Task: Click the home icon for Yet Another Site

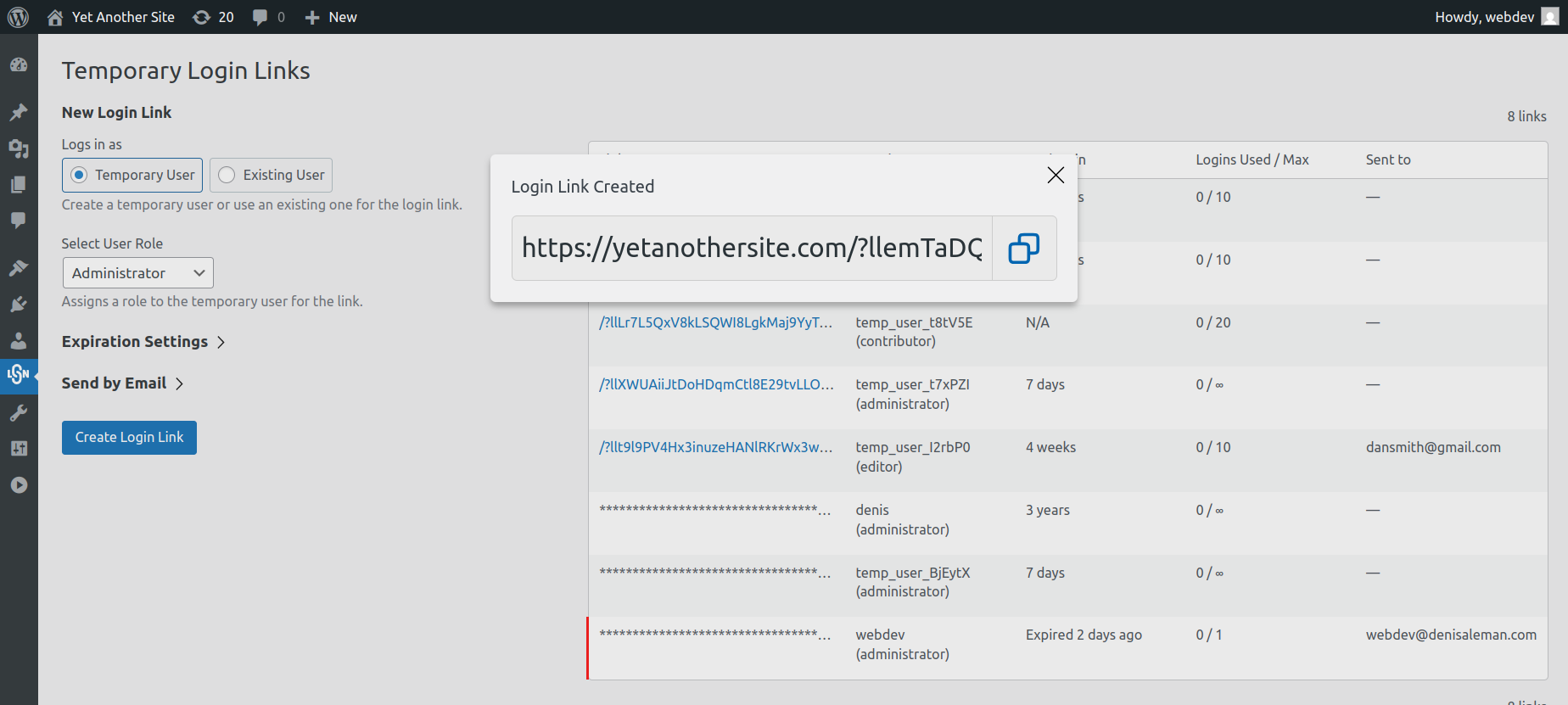Action: [x=55, y=17]
